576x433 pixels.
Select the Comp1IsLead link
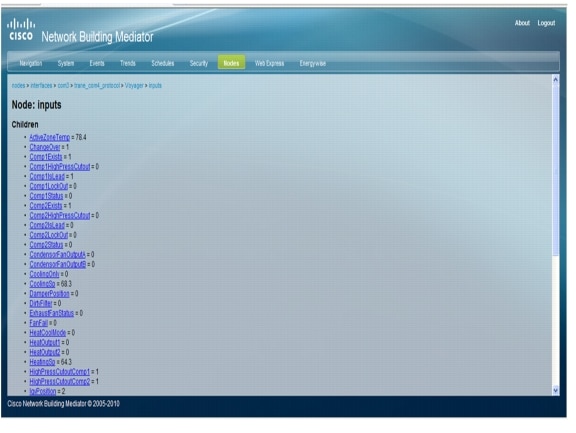click(x=47, y=176)
